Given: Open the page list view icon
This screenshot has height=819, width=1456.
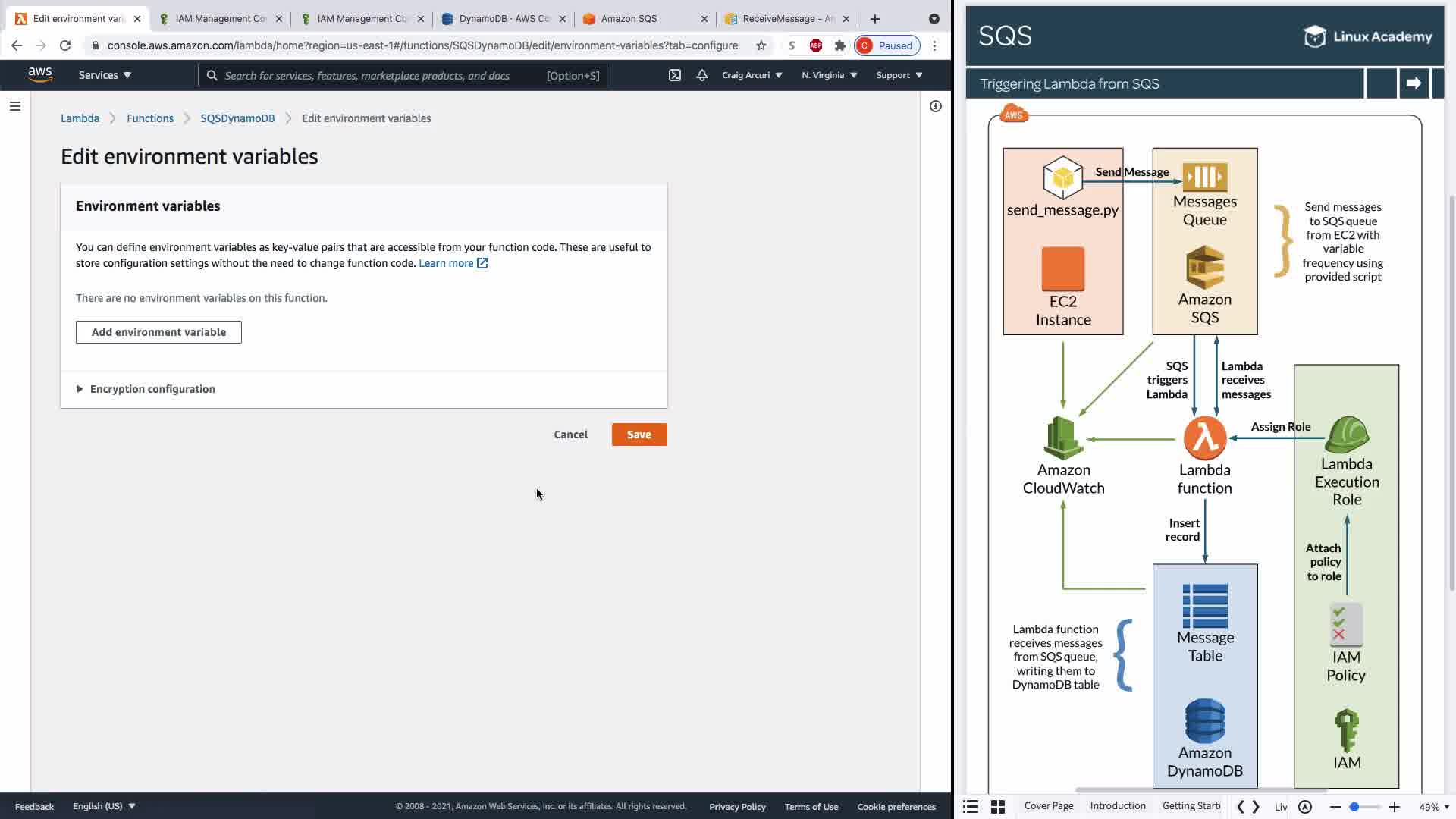Looking at the screenshot, I should [x=971, y=807].
